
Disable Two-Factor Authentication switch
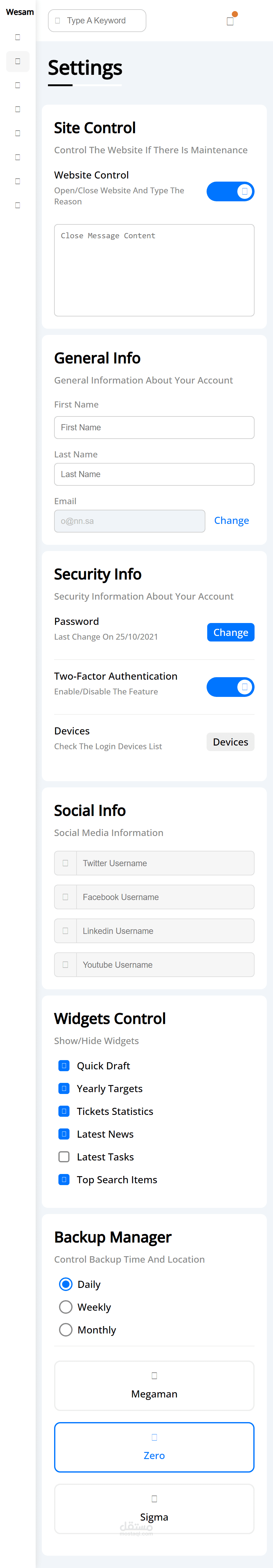[x=230, y=687]
